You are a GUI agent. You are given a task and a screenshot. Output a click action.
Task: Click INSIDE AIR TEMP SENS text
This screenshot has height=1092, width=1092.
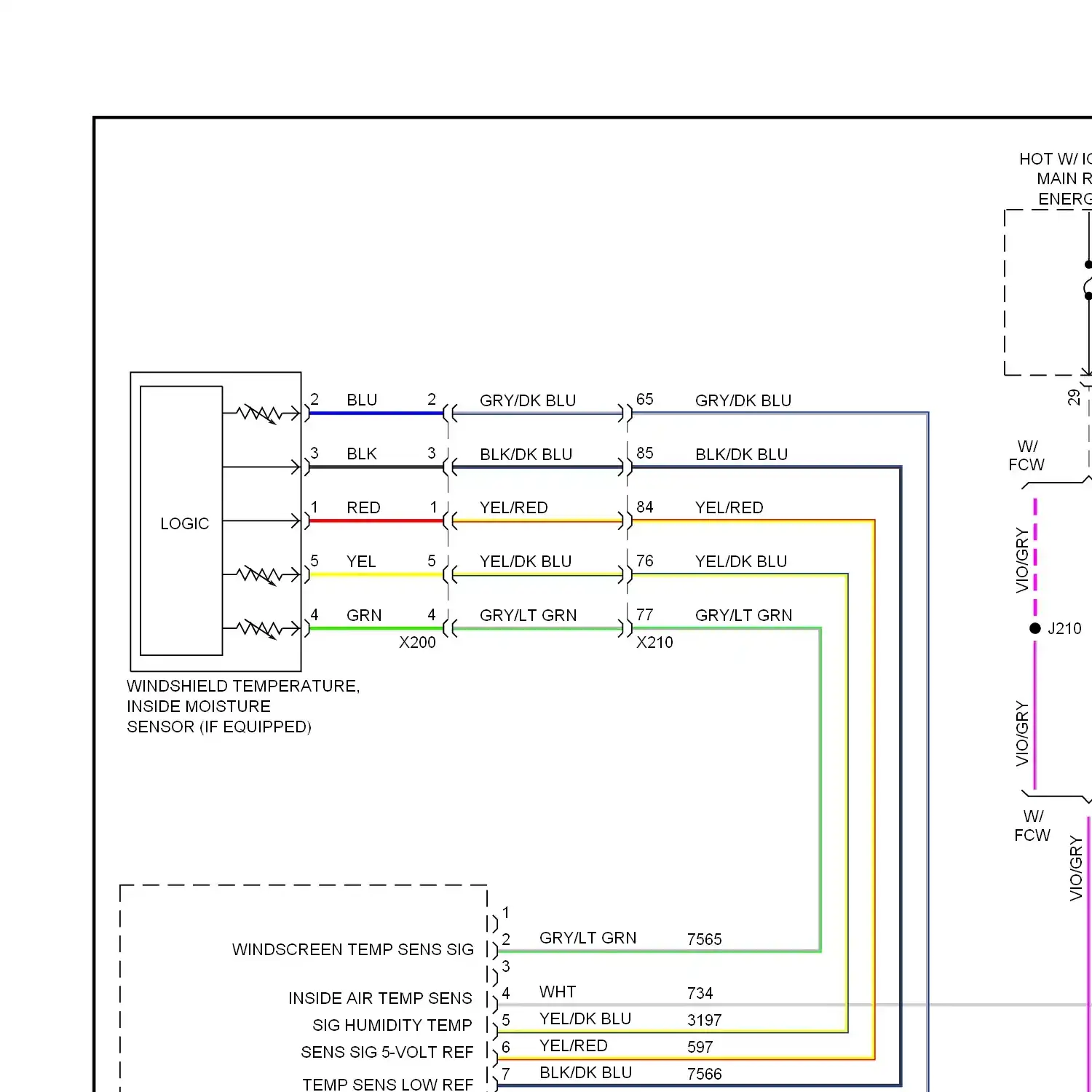pos(380,998)
